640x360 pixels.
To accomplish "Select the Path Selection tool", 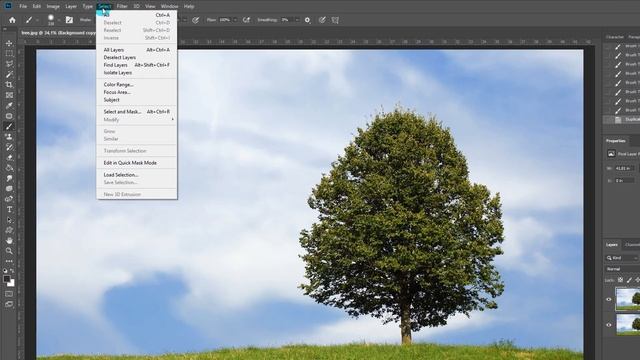I will (x=9, y=220).
